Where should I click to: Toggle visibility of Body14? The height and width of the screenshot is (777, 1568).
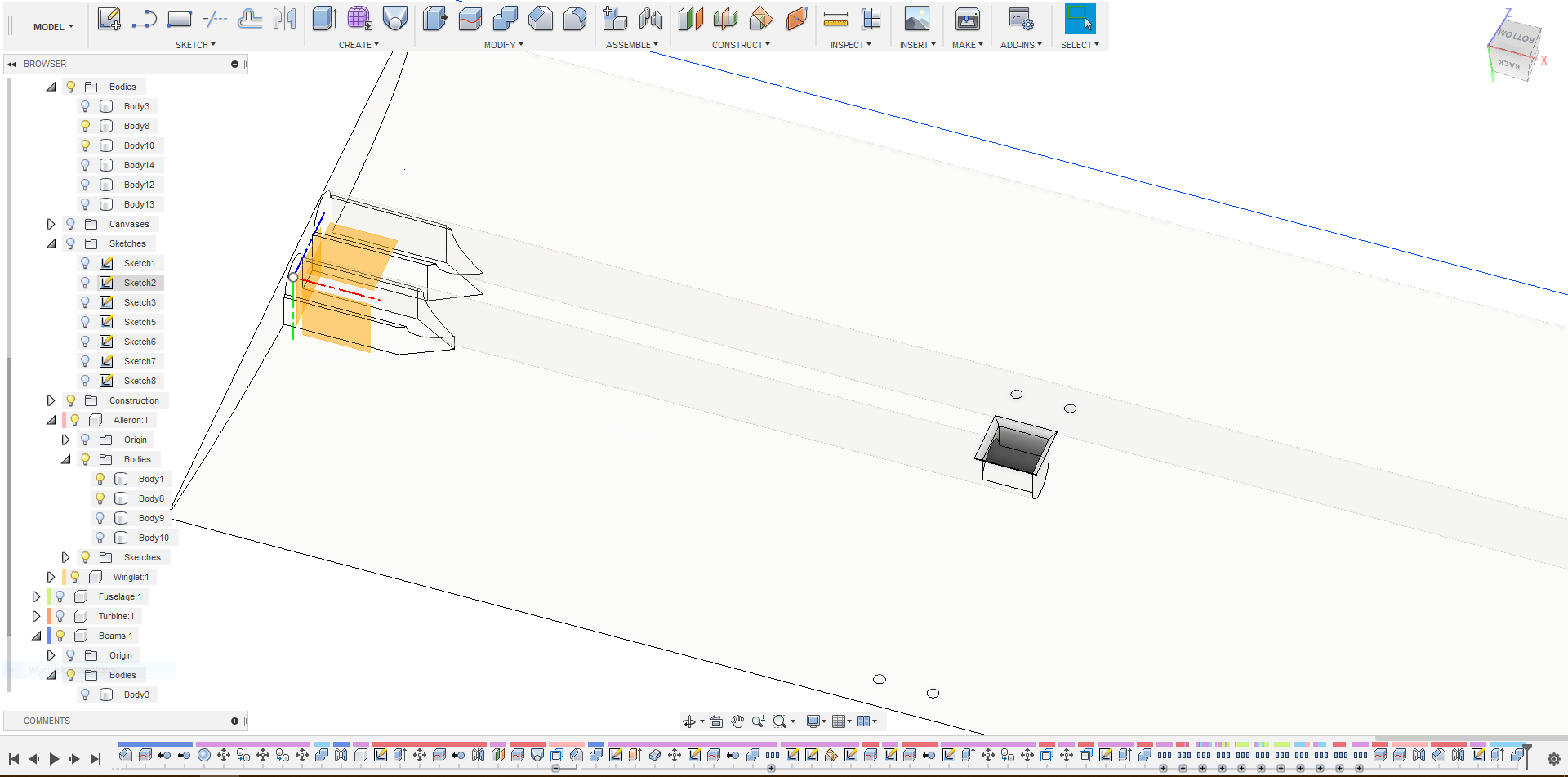tap(85, 165)
